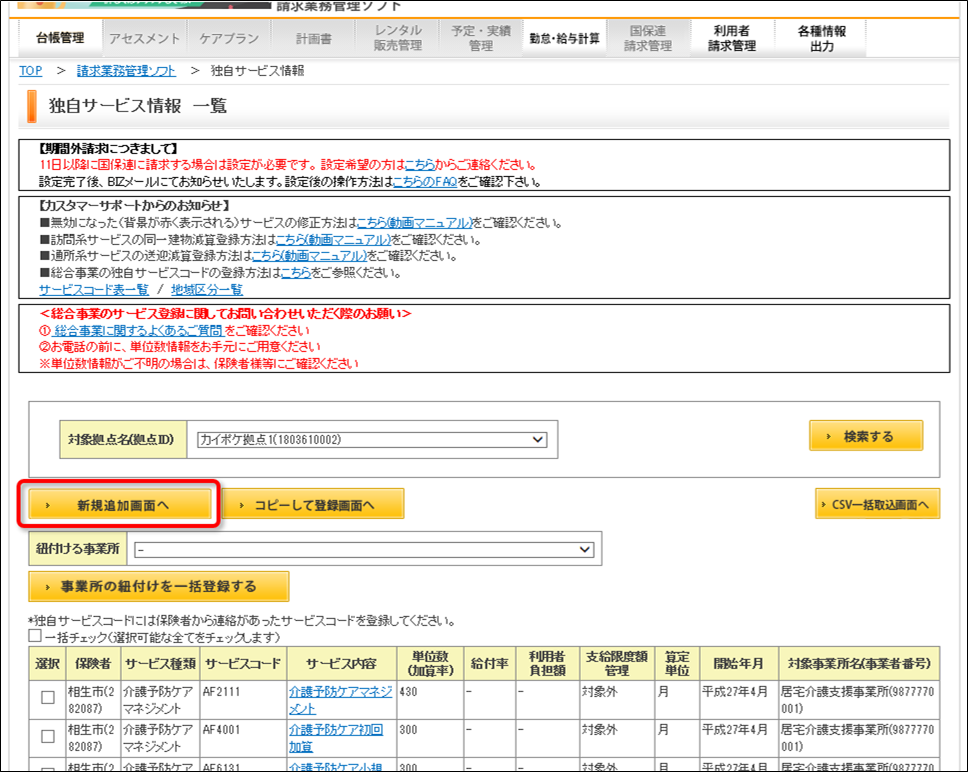Click the 開始年月 column header
The width and height of the screenshot is (968, 772).
click(x=738, y=663)
